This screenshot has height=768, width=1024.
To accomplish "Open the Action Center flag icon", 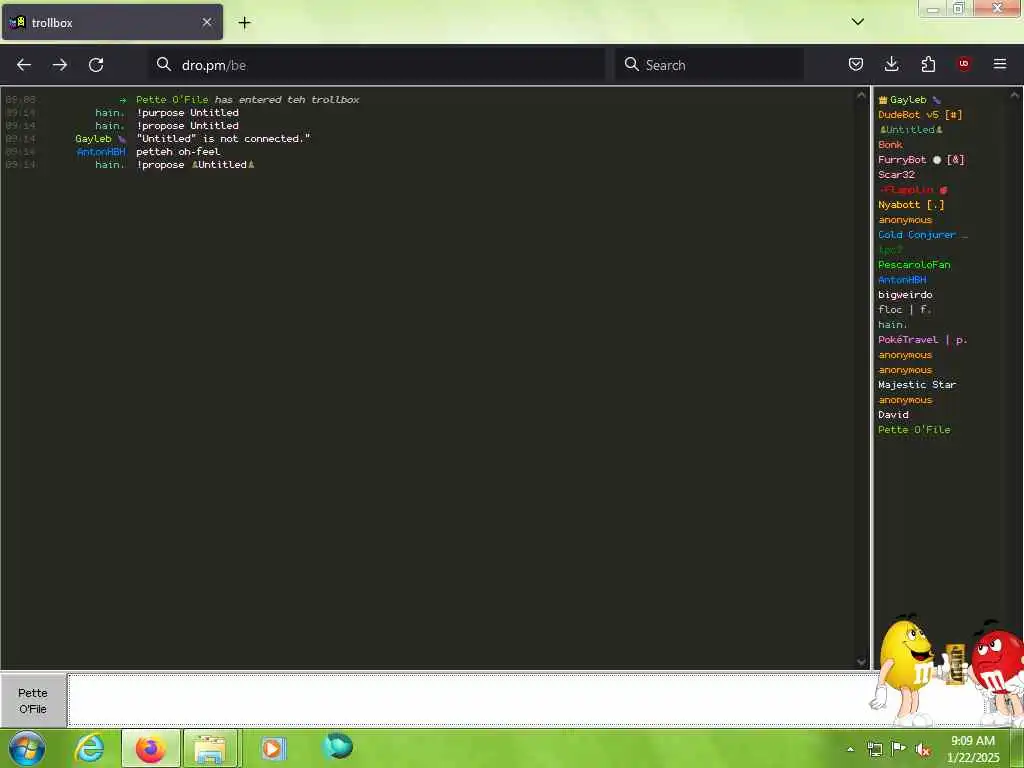I will (x=899, y=749).
